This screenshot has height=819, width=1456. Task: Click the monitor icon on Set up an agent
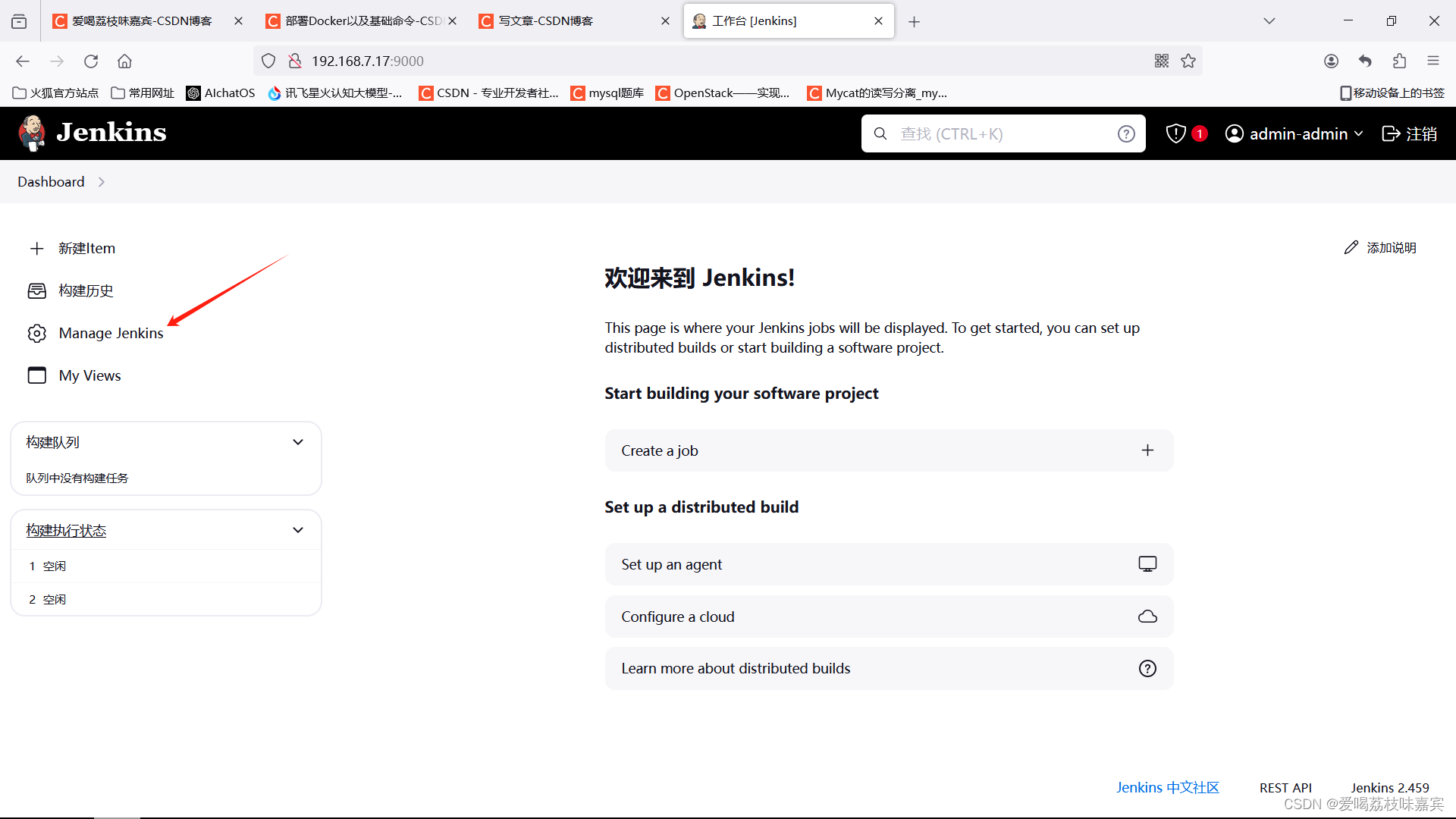(1147, 564)
